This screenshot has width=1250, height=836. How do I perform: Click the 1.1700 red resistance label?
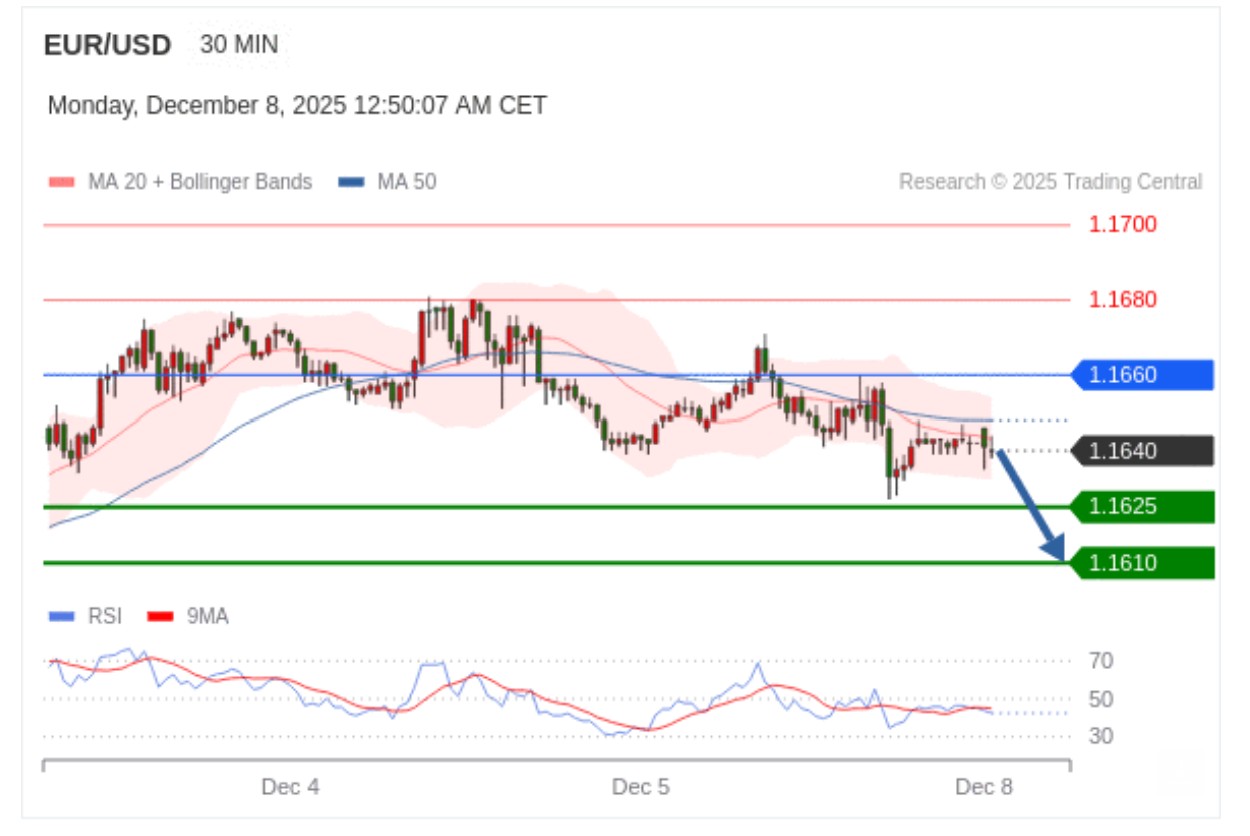(1123, 224)
